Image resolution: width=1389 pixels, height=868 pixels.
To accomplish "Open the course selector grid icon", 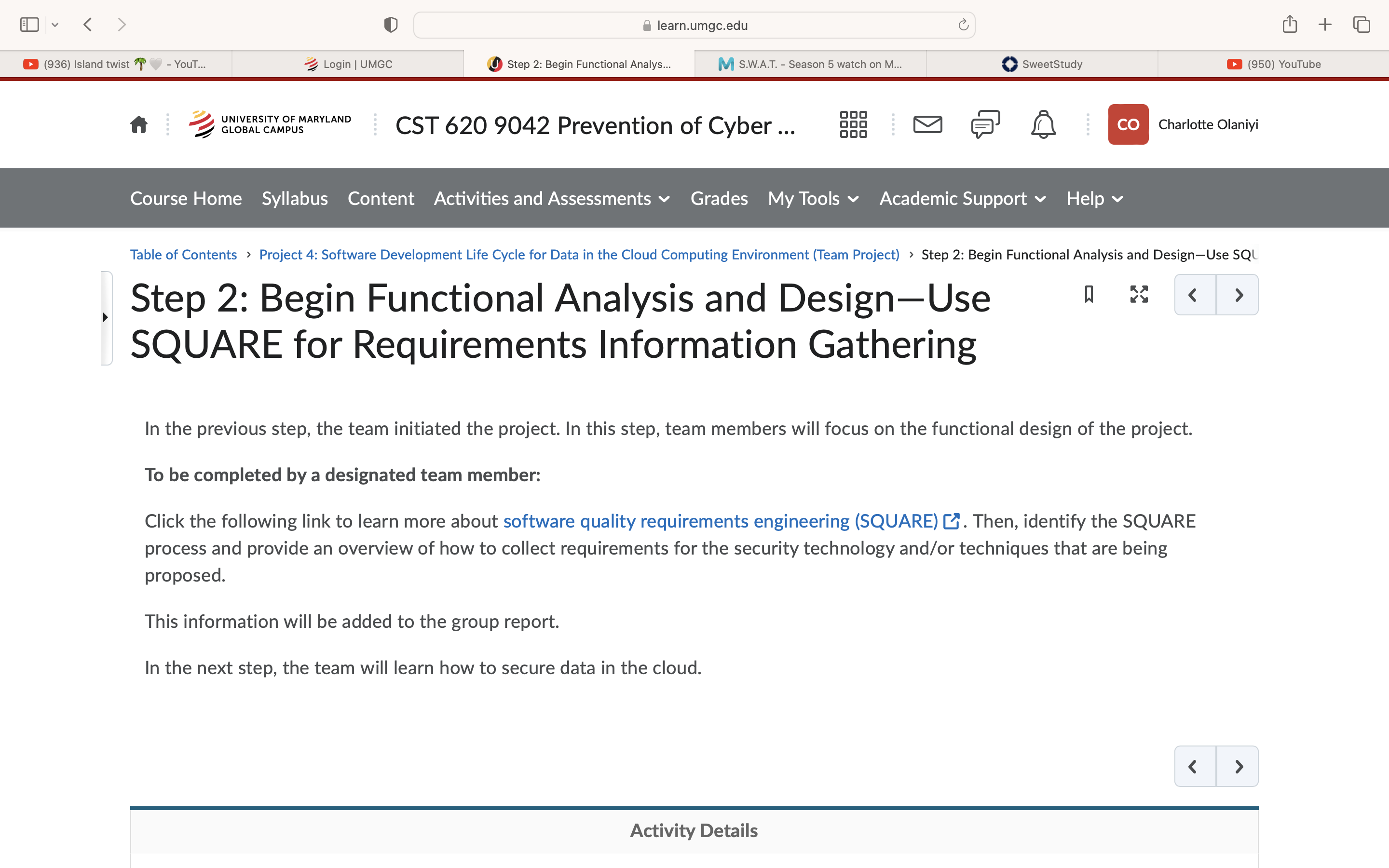I will (x=853, y=124).
